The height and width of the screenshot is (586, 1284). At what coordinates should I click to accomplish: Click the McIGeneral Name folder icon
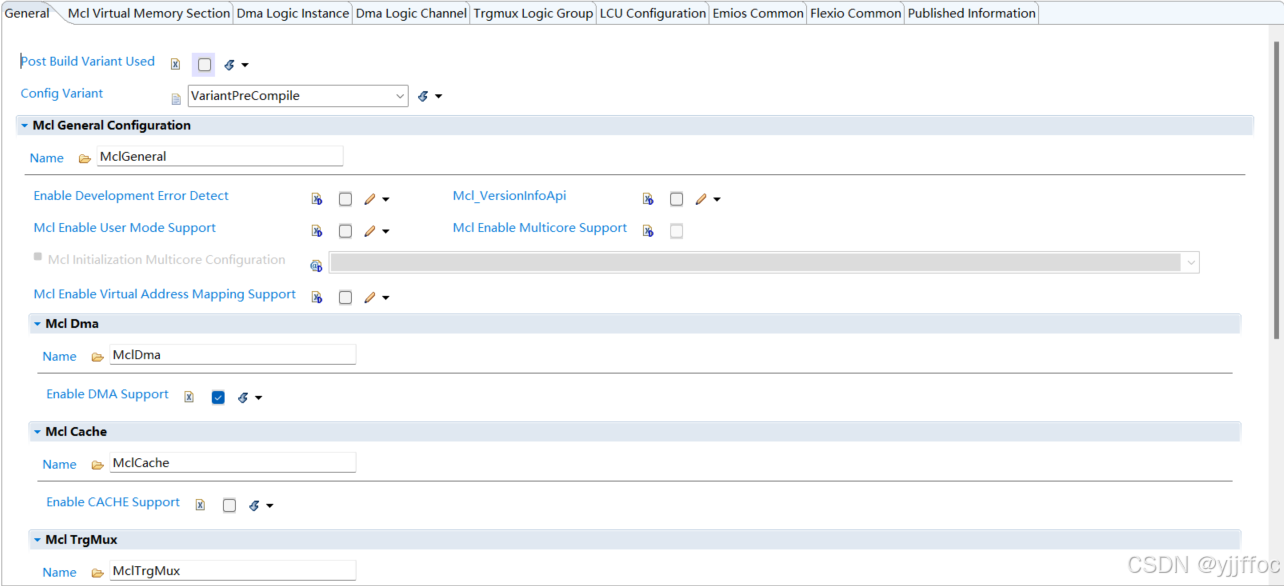coord(85,159)
